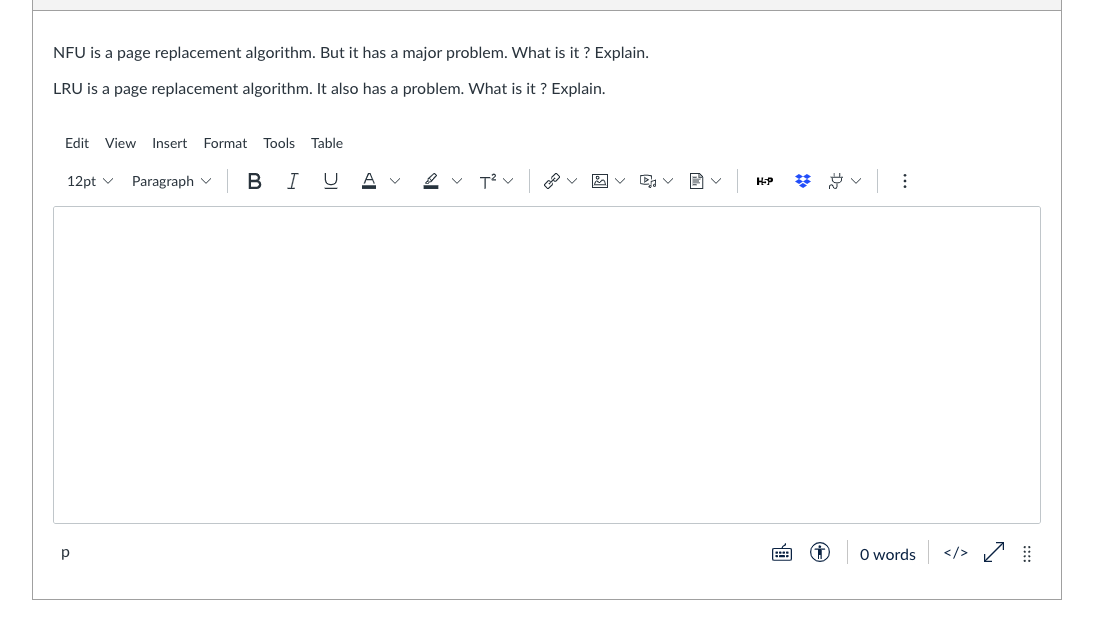Underline the selected text
Image resolution: width=1097 pixels, height=622 pixels.
coord(330,181)
